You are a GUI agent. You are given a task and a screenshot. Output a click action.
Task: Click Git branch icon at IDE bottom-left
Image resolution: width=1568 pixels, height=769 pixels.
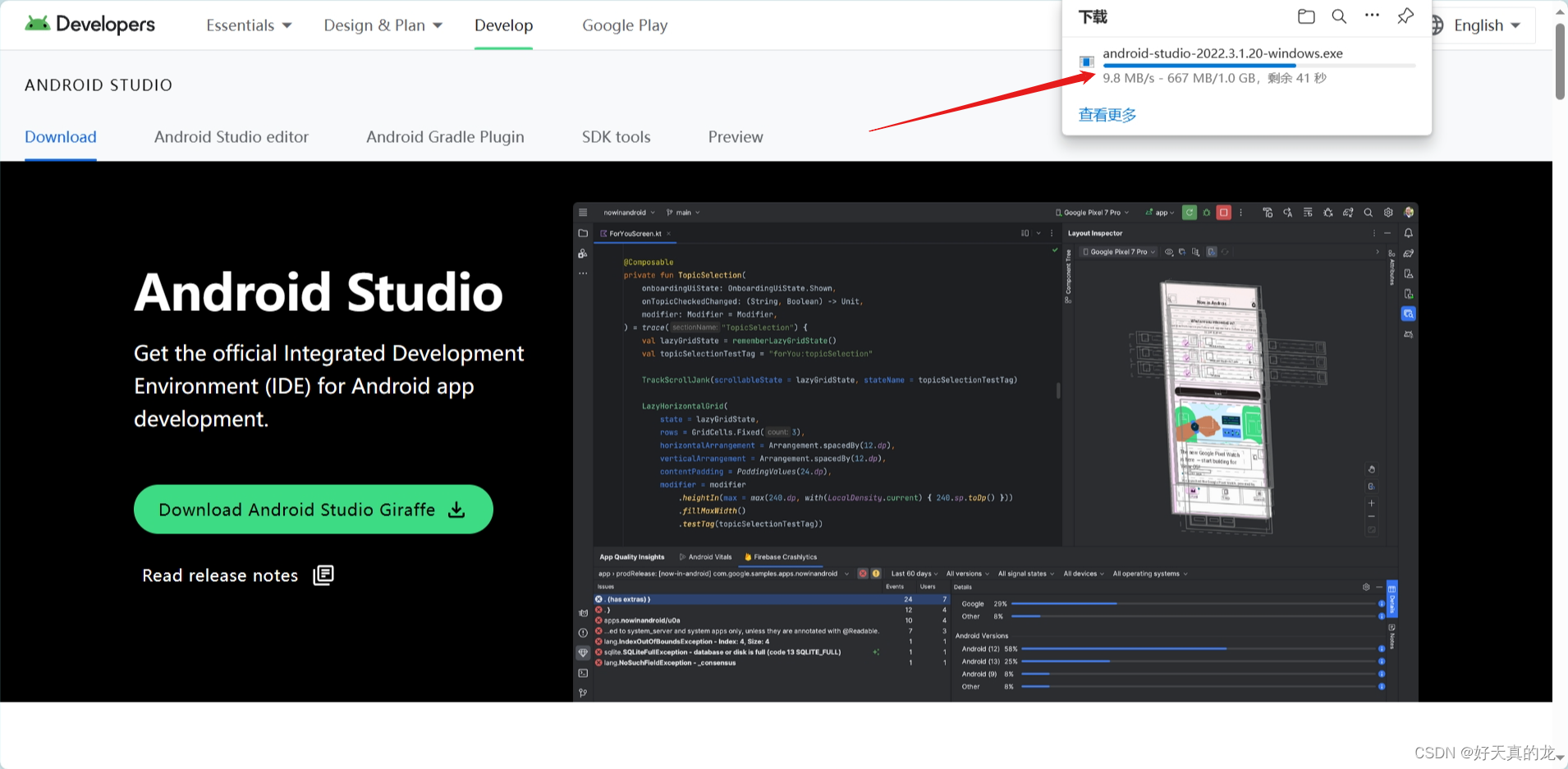click(x=583, y=693)
